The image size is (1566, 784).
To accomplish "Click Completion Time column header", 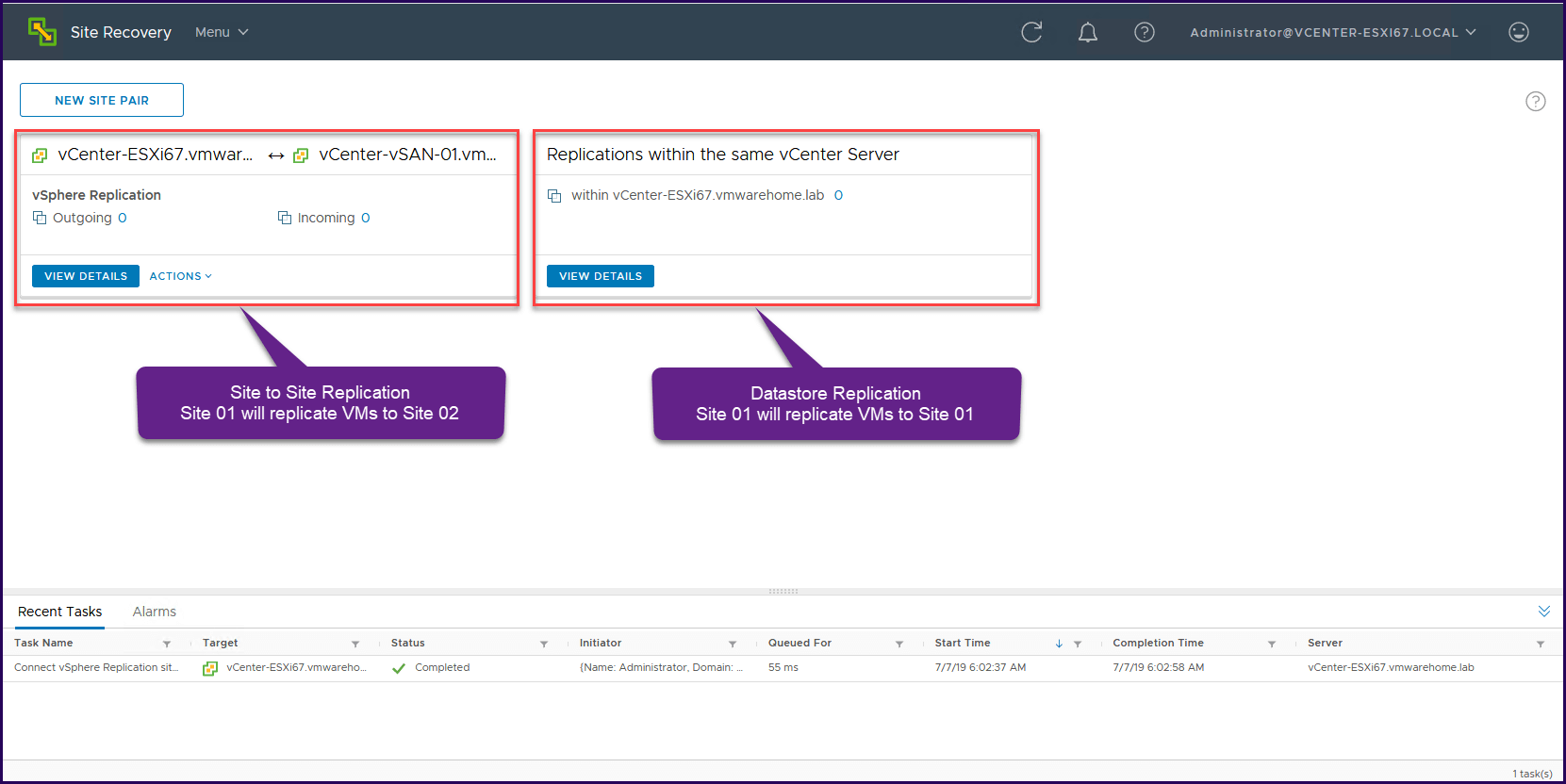I will pyautogui.click(x=1158, y=643).
